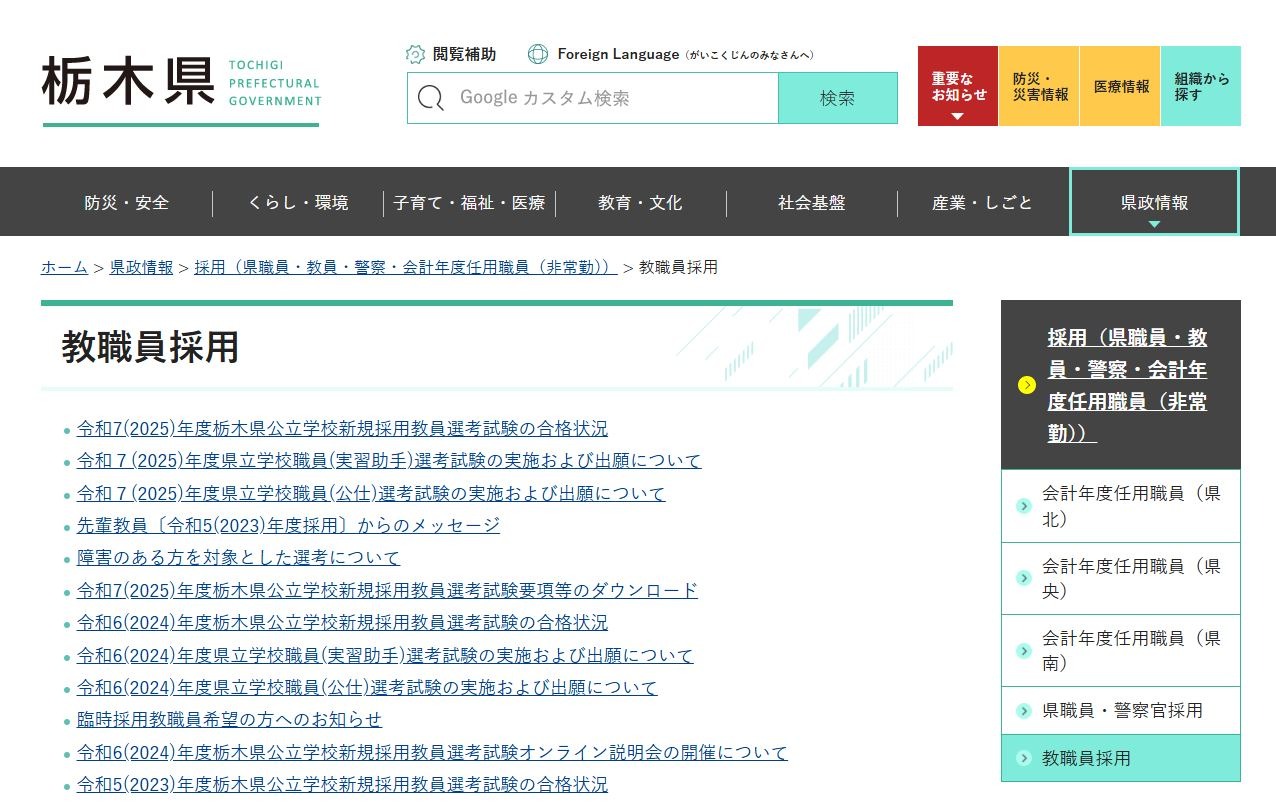This screenshot has width=1276, height=807.
Task: Open 臨時採用教職員希望の方へのお知らせ link
Action: coord(229,720)
